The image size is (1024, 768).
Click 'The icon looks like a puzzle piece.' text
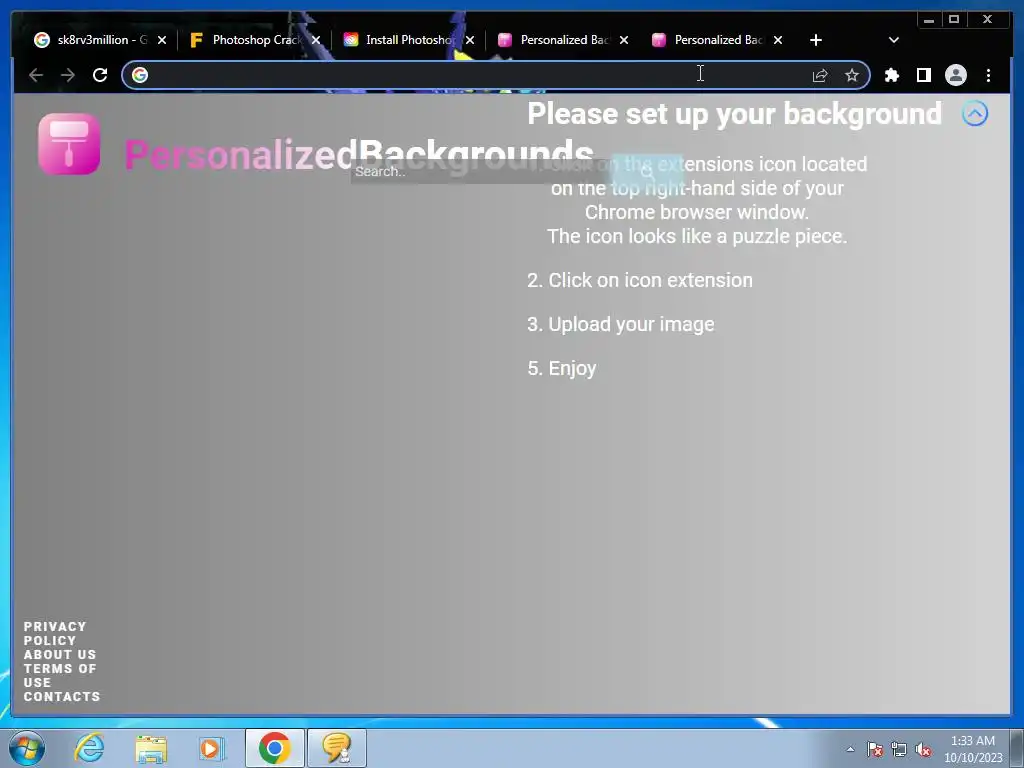(x=697, y=236)
